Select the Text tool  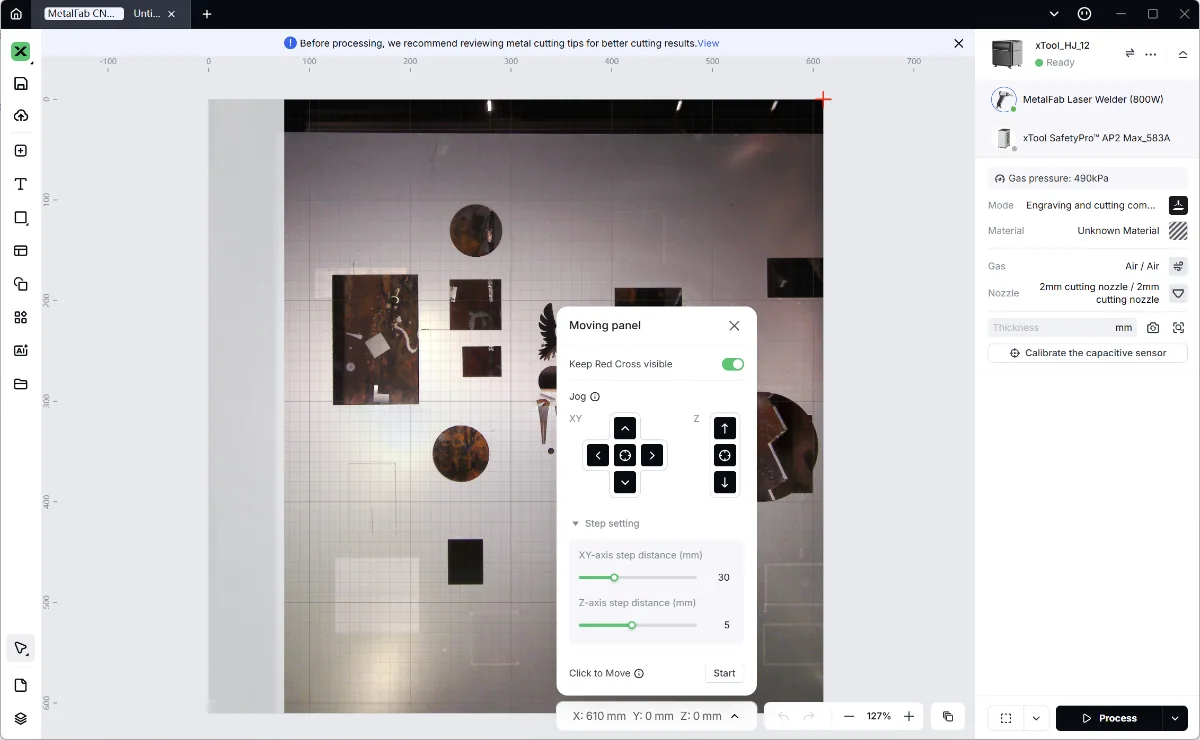point(20,184)
